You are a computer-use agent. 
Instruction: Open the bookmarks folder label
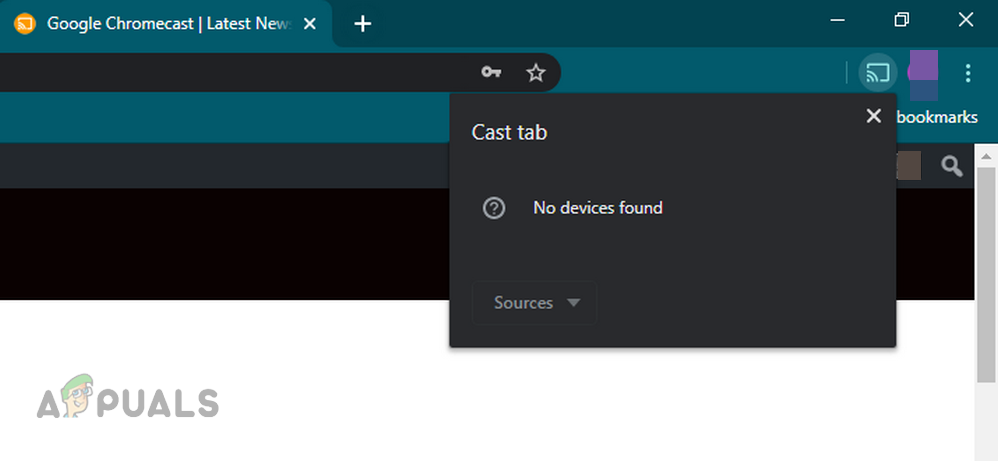click(936, 117)
